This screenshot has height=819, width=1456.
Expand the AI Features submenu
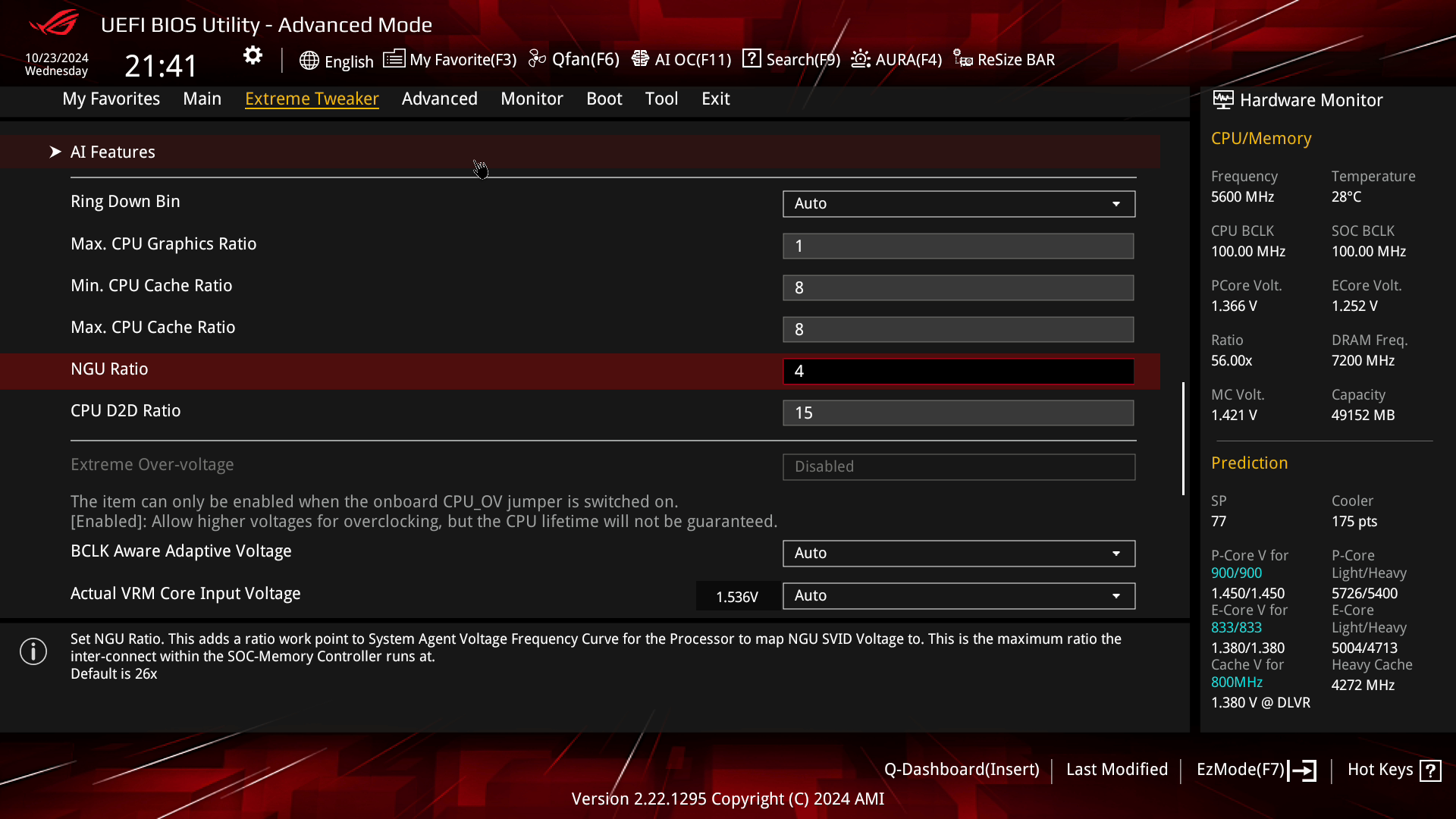pos(112,152)
